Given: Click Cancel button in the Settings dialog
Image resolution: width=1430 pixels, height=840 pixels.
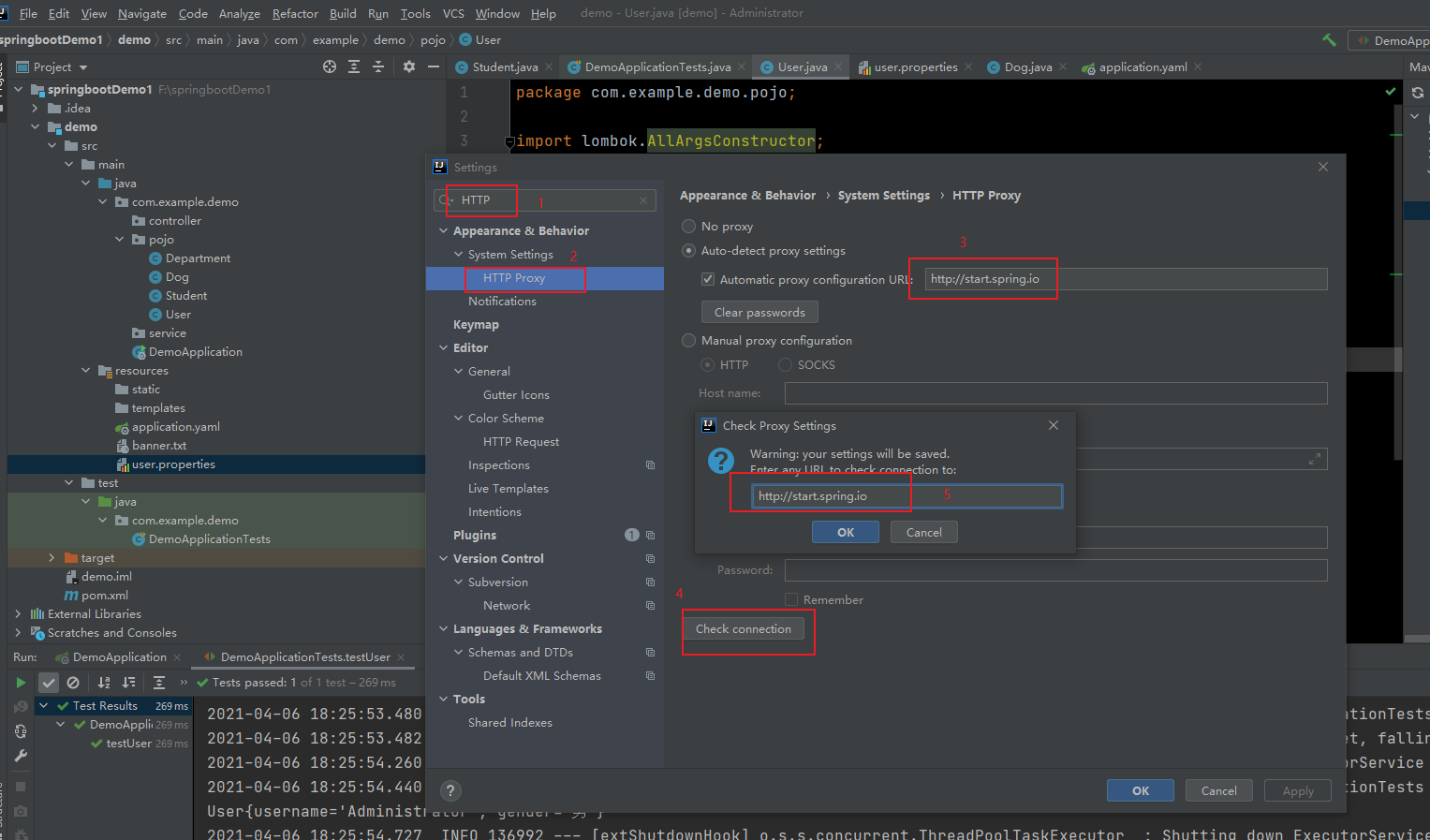Looking at the screenshot, I should click(1219, 790).
